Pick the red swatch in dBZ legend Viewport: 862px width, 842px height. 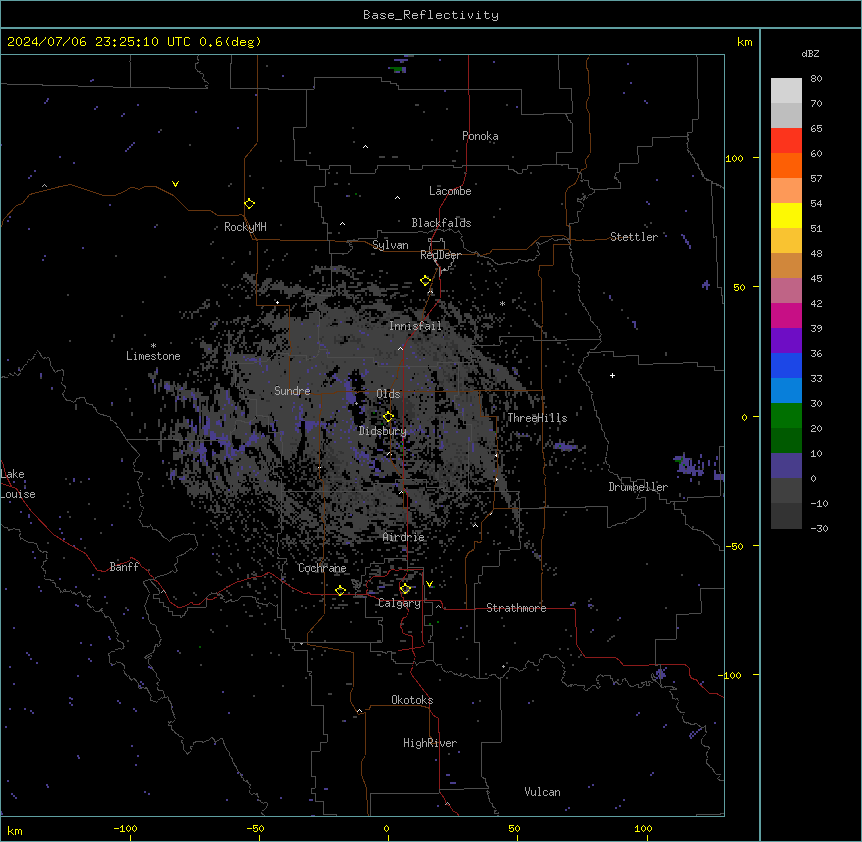click(x=786, y=140)
